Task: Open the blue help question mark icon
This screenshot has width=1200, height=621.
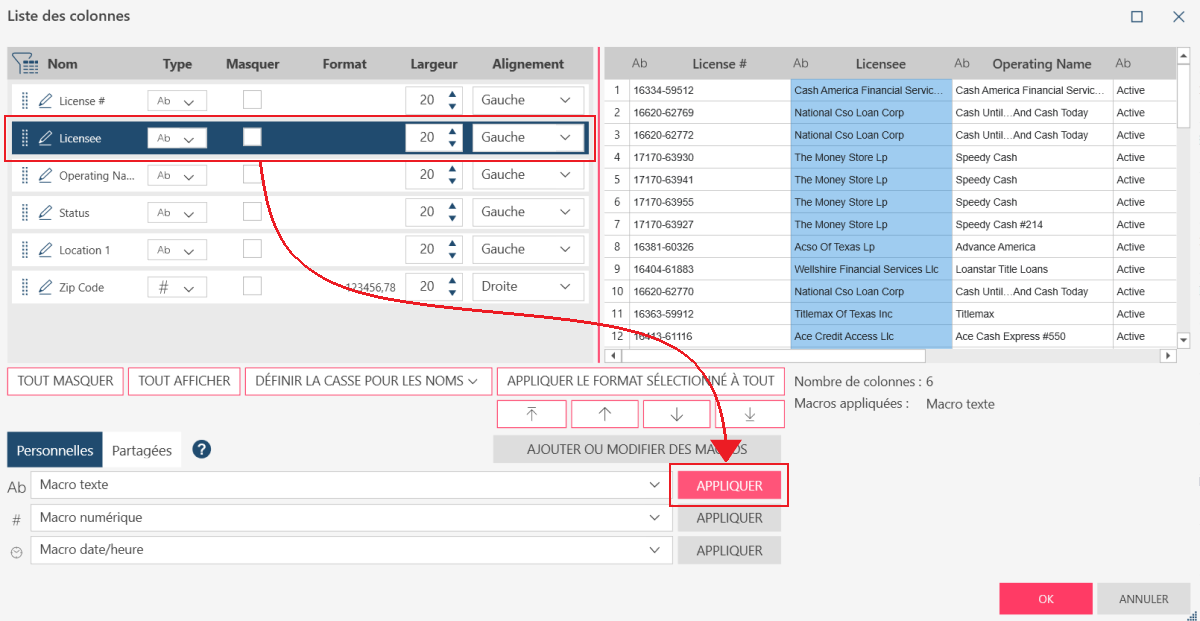Action: click(x=201, y=450)
